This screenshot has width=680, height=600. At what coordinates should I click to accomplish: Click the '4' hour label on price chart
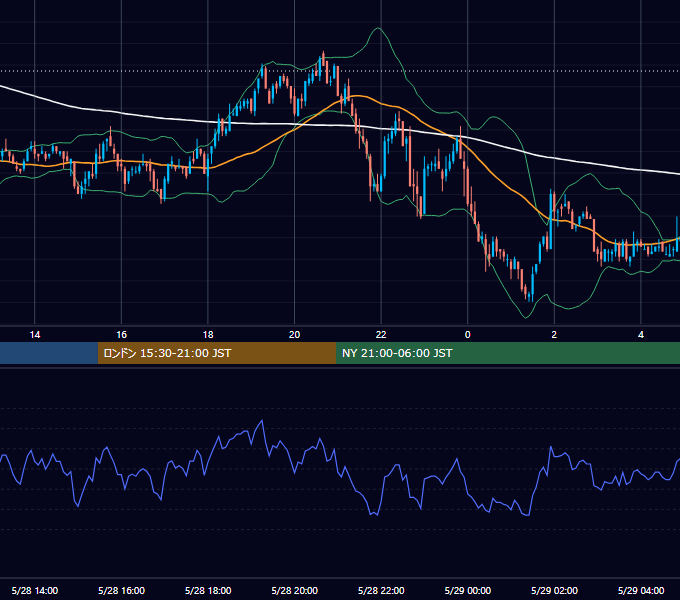[x=641, y=335]
